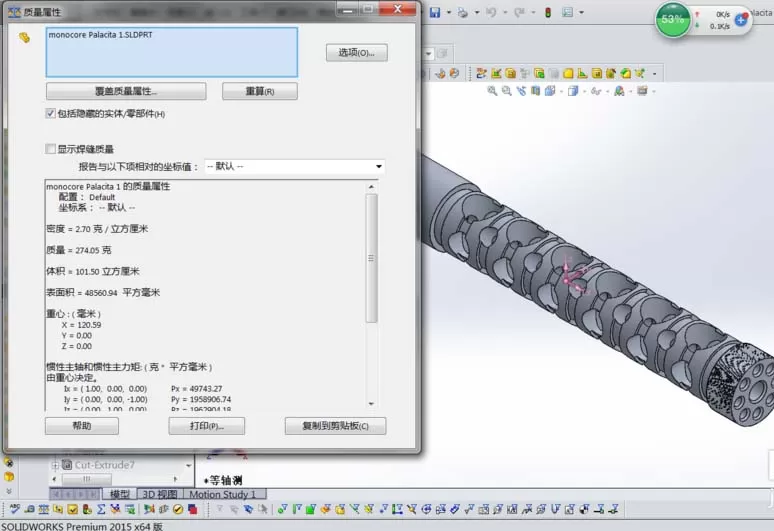Expand the Cut-Extrude7 tree node
This screenshot has height=531, width=774.
click(55, 465)
